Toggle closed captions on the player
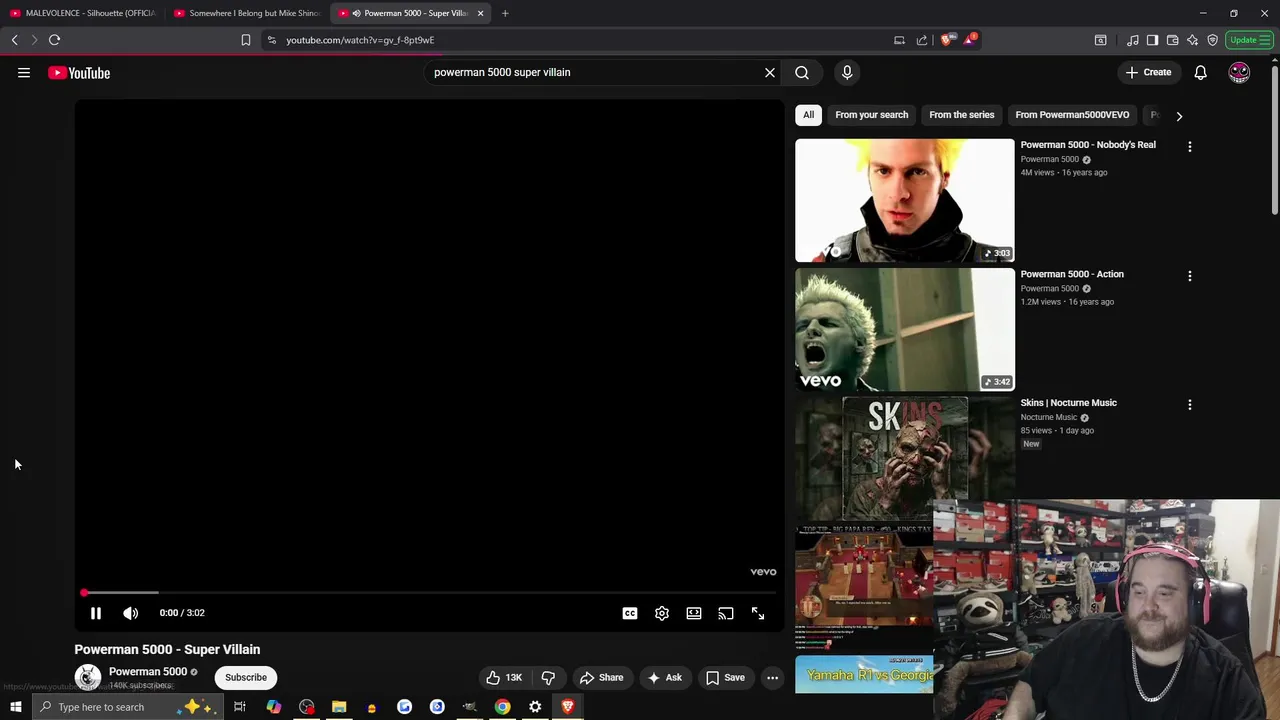Screen dimensions: 1280x720 630,613
